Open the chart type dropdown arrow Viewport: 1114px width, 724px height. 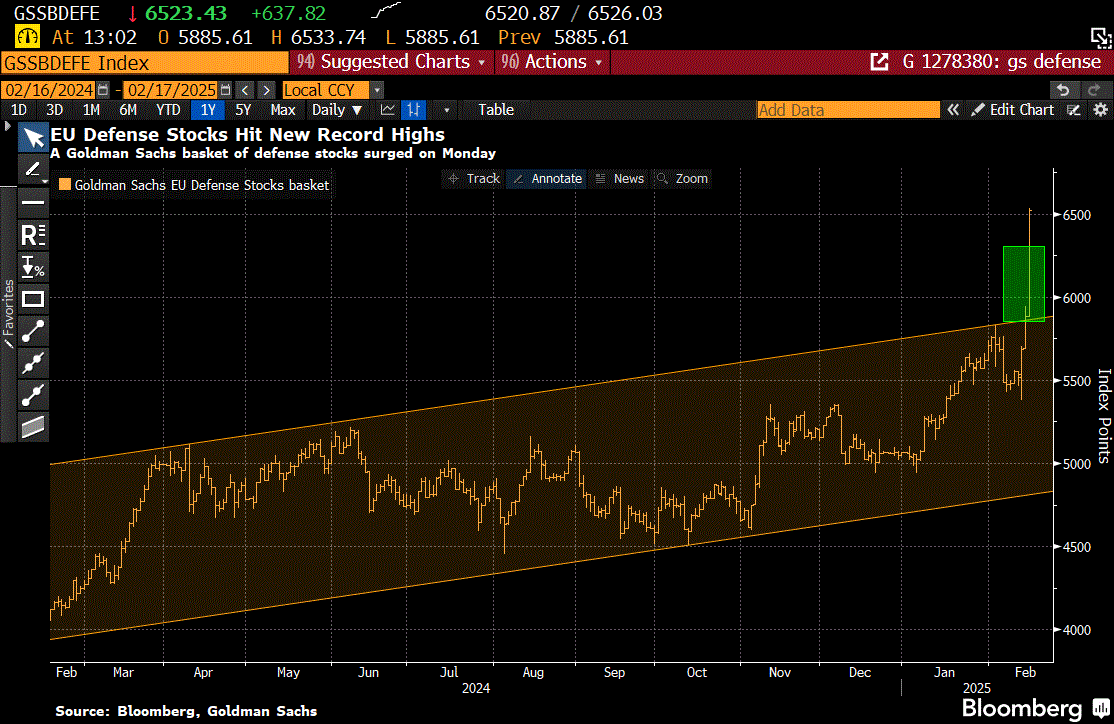446,110
